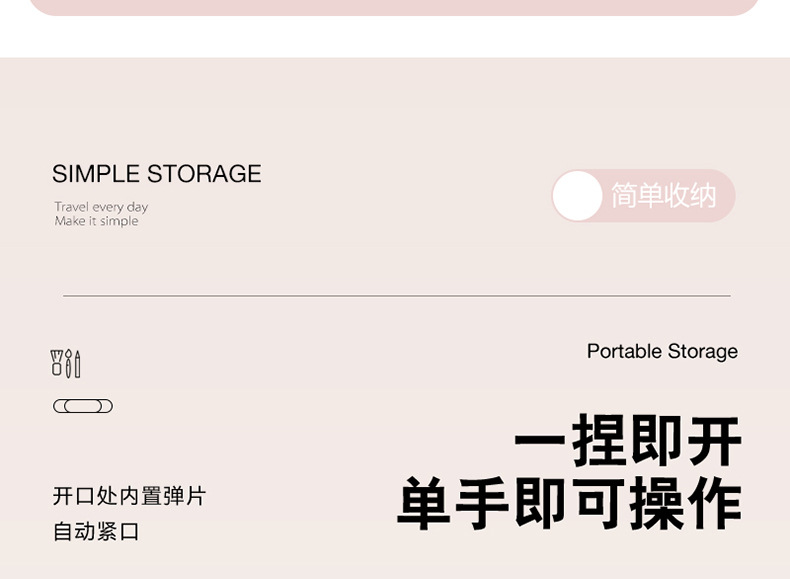790x579 pixels.
Task: Click the "Make it simple" subtitle
Action: point(97,221)
